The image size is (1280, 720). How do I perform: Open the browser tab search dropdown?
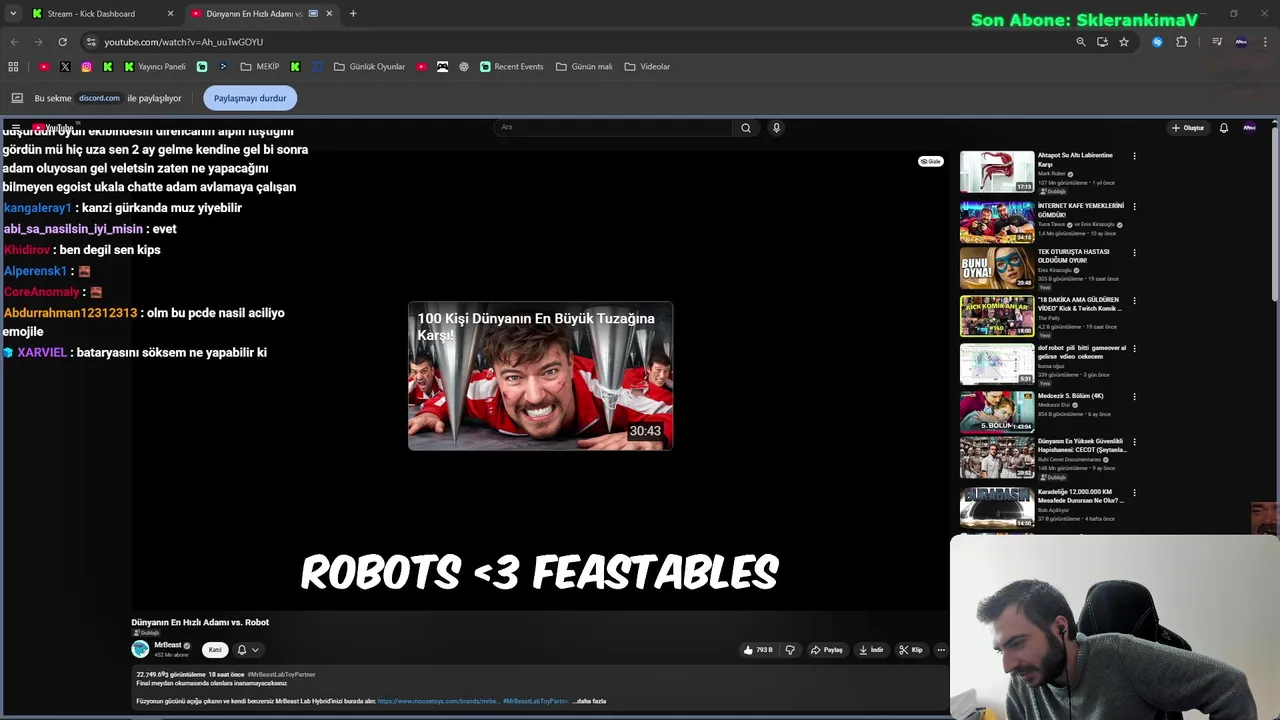coord(13,13)
